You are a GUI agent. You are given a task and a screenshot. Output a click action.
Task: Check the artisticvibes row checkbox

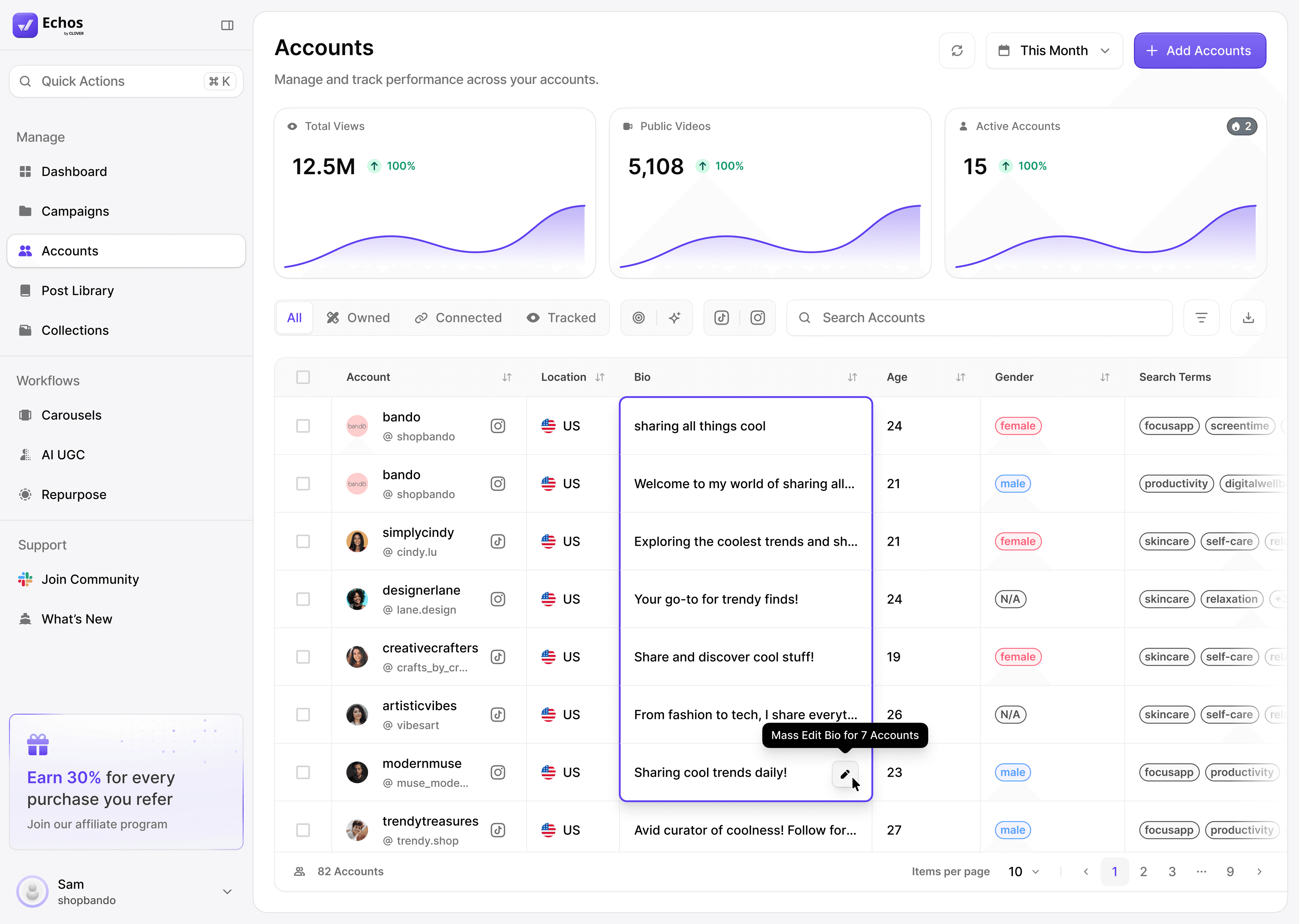coord(303,715)
